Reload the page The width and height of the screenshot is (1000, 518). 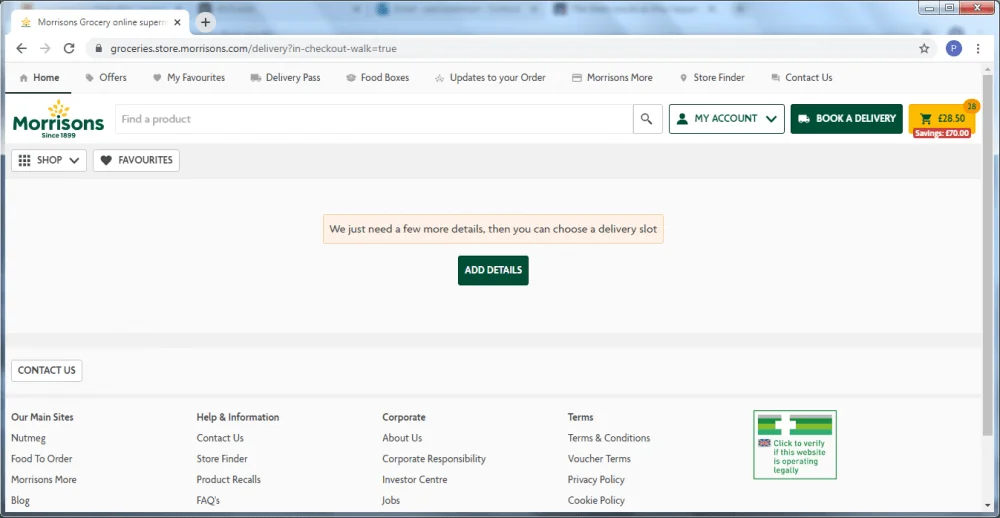coord(69,48)
